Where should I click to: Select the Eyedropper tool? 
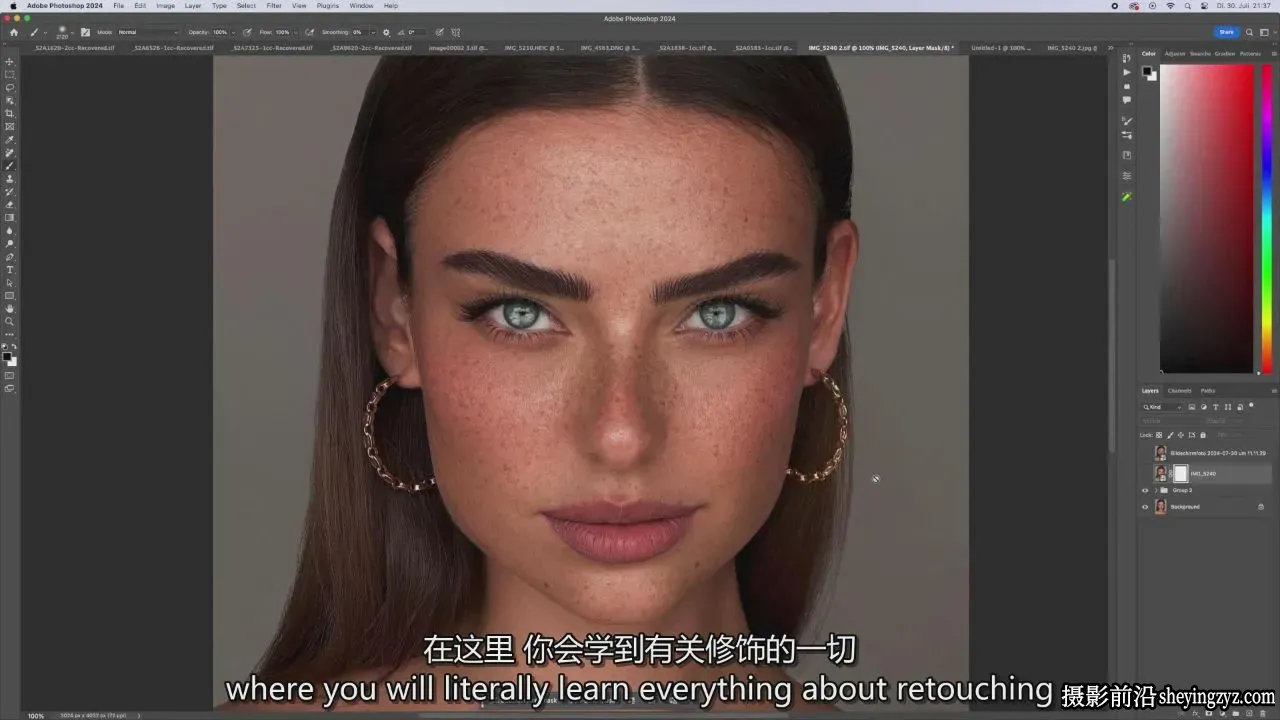tap(10, 139)
